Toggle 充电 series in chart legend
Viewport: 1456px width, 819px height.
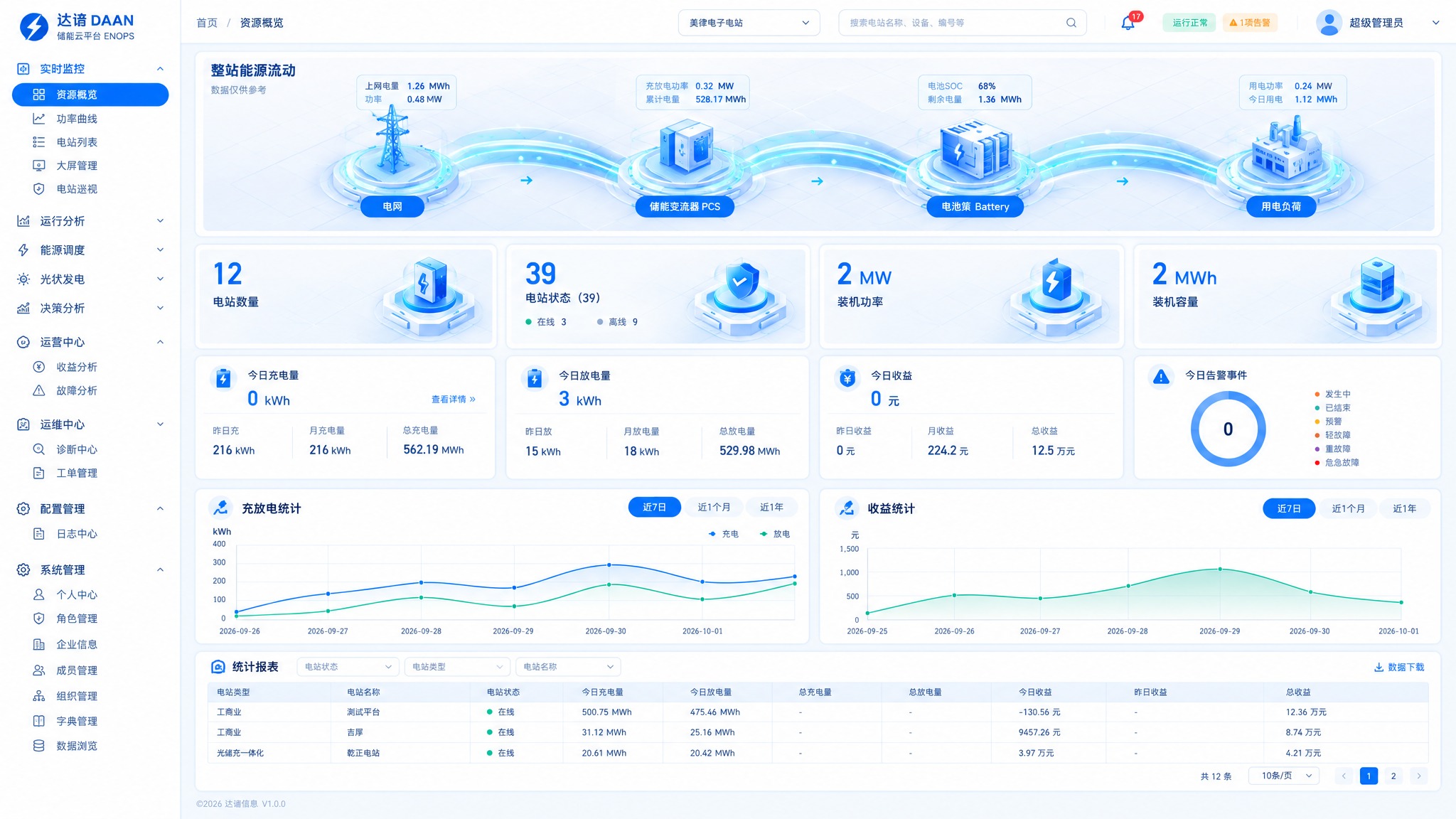click(723, 534)
